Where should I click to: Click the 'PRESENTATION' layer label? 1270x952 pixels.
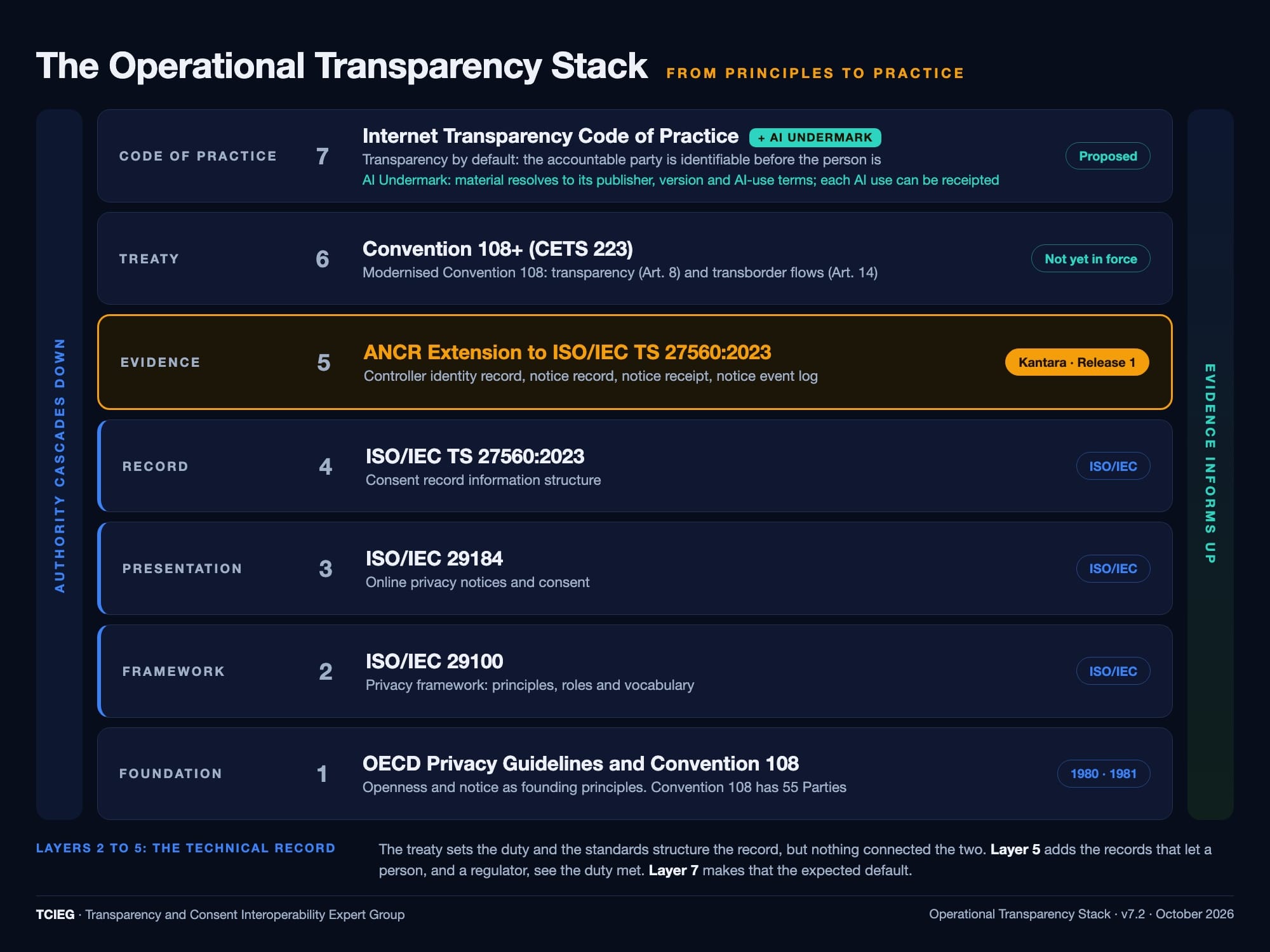pyautogui.click(x=182, y=569)
